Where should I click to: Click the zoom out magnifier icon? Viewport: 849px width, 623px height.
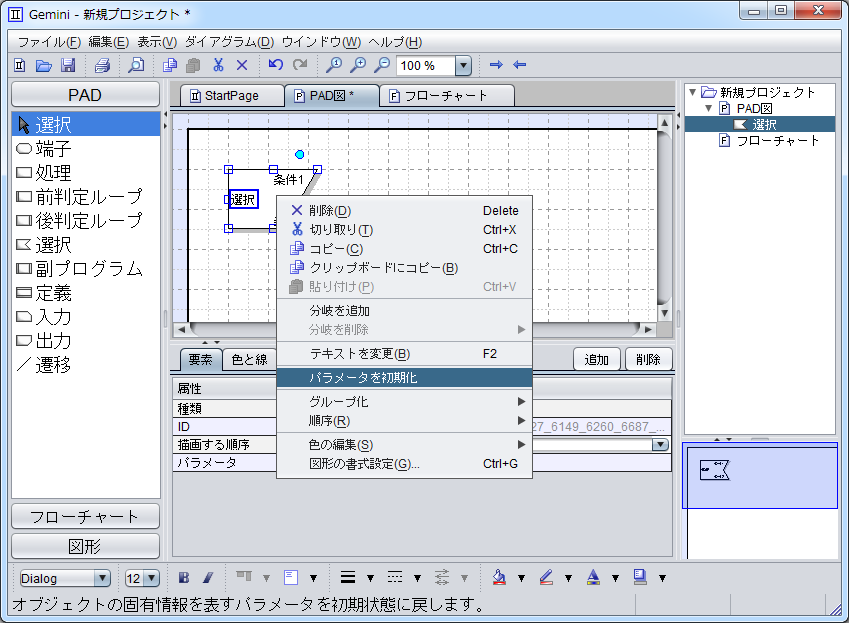coord(382,65)
